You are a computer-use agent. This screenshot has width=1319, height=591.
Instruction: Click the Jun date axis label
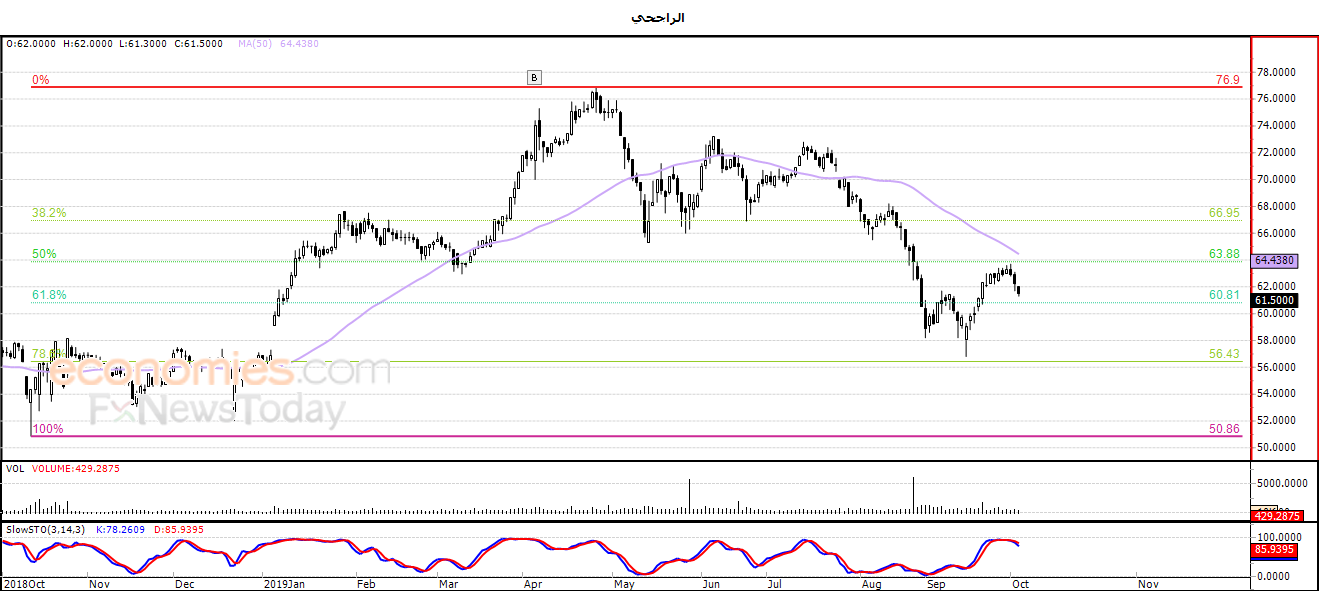[710, 583]
